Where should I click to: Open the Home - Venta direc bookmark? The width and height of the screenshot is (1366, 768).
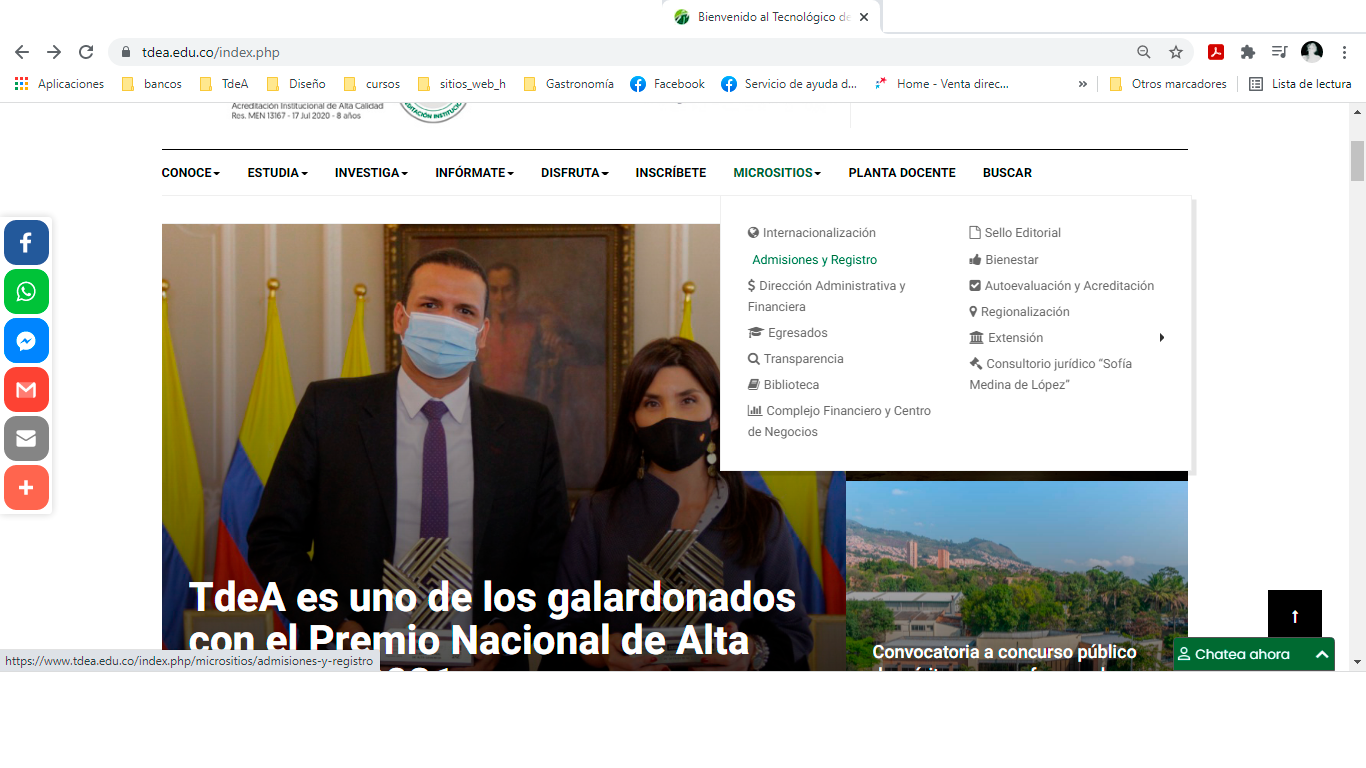(x=942, y=84)
